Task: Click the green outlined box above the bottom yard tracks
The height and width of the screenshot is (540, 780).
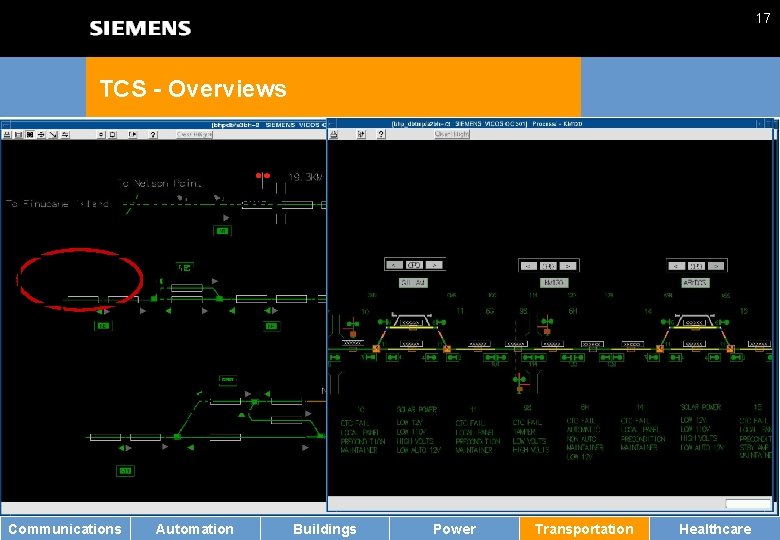Action: click(x=227, y=379)
